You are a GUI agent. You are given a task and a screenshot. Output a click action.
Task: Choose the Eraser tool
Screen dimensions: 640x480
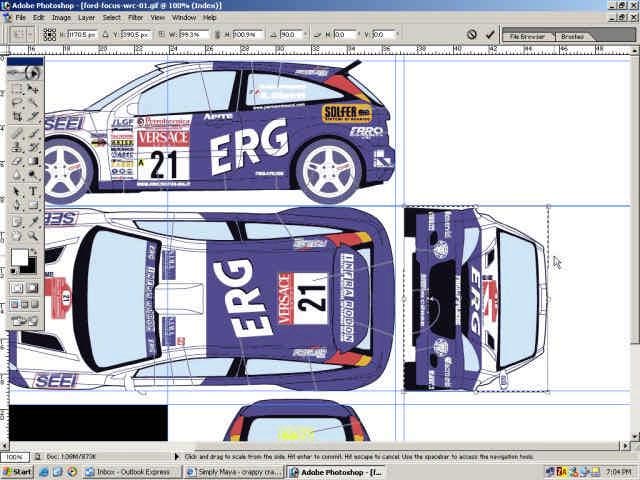(17, 161)
